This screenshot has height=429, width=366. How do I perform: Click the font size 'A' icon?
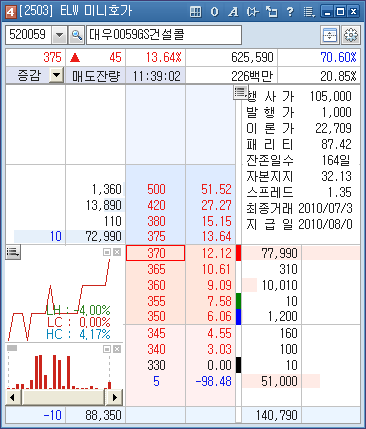pyautogui.click(x=233, y=12)
